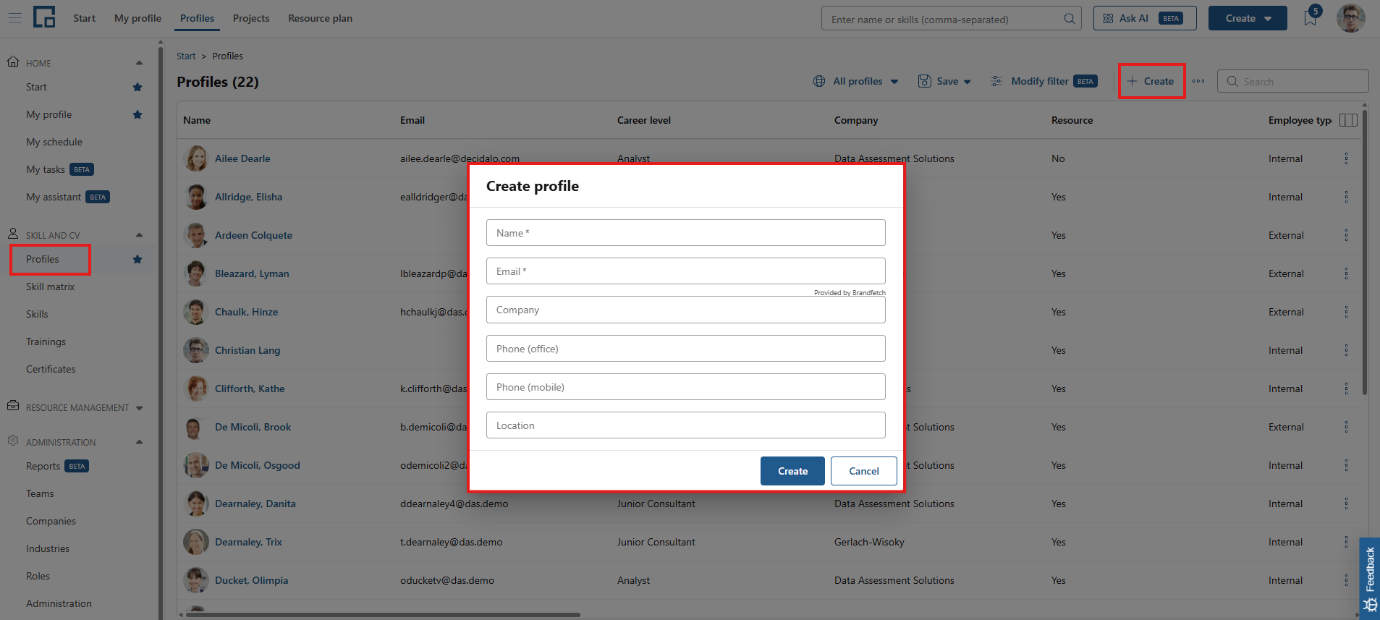Screen dimensions: 1380x620
Task: Expand the RESOURCE MANAGEMENT section
Action: [x=139, y=408]
